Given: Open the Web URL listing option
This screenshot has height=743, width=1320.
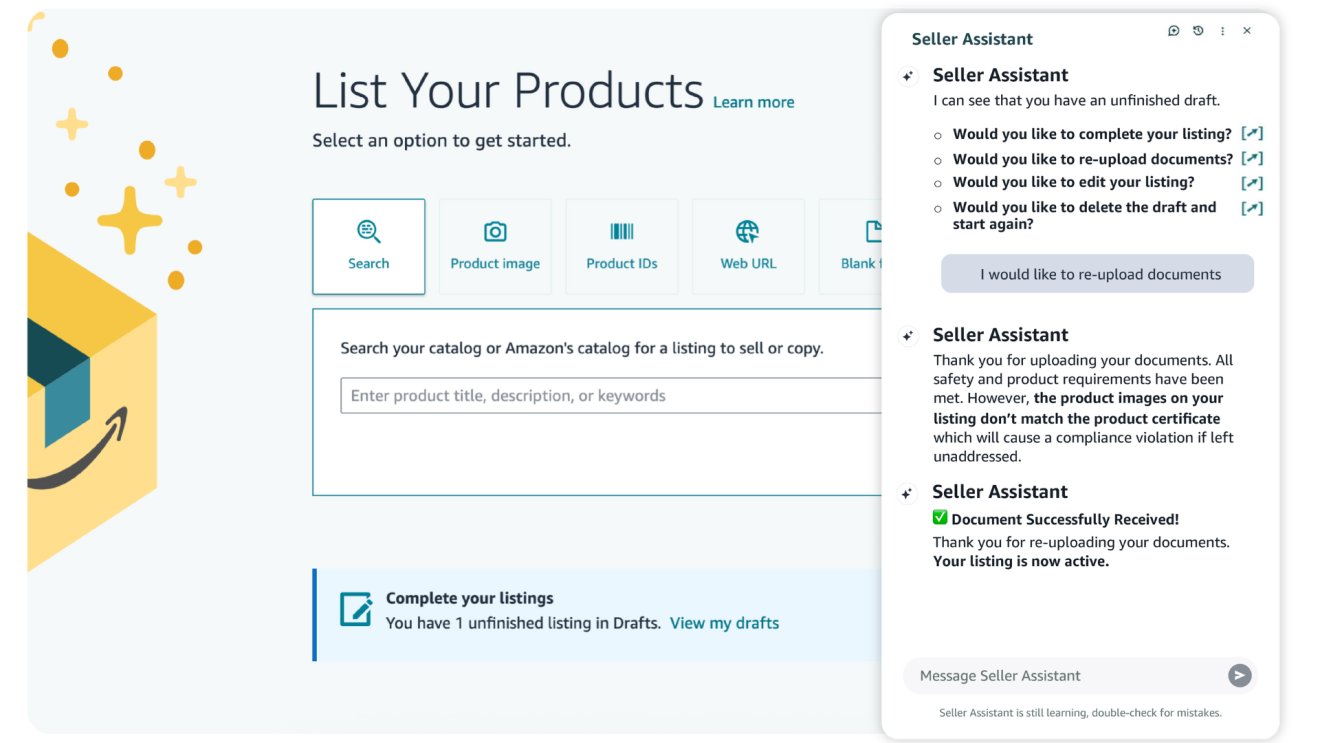Looking at the screenshot, I should [748, 246].
